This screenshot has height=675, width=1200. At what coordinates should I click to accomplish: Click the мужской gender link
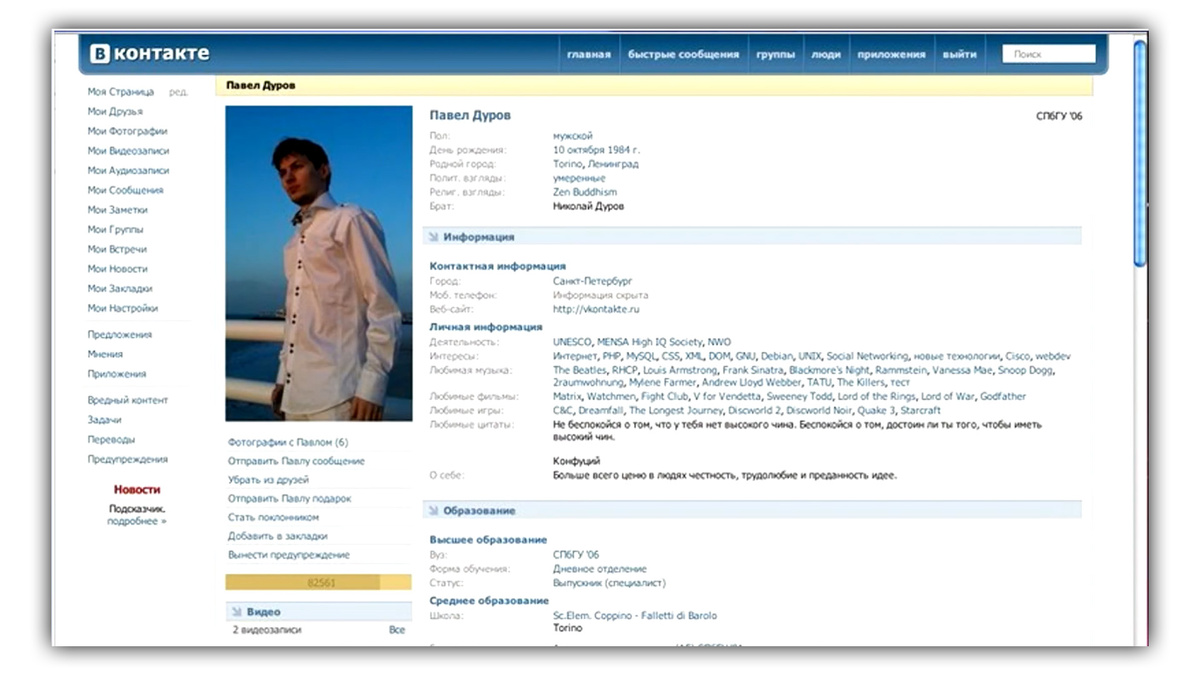coord(573,135)
